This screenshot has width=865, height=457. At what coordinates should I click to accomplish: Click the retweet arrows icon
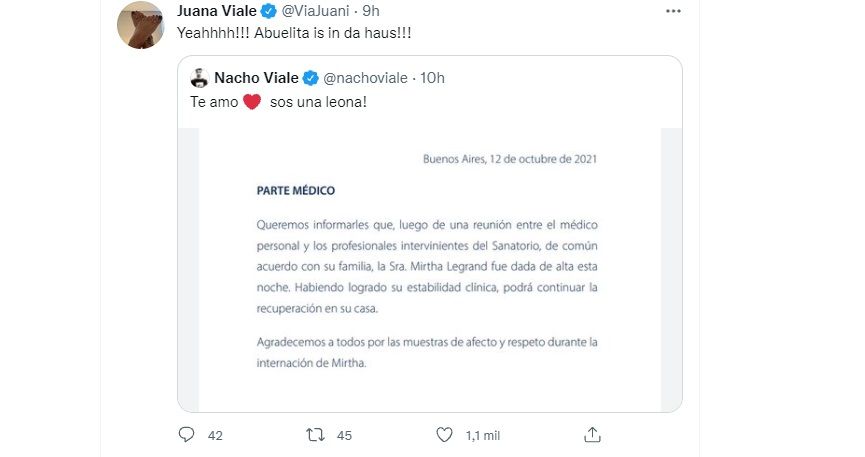[x=315, y=435]
